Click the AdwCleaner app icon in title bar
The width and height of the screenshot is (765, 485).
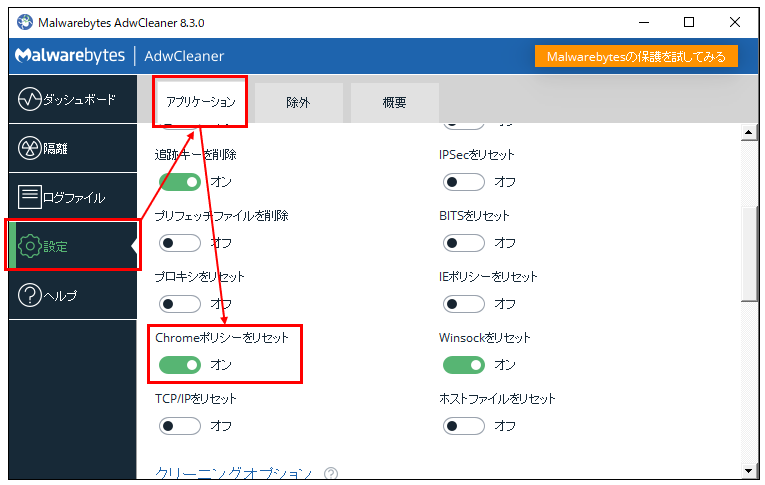pyautogui.click(x=25, y=22)
